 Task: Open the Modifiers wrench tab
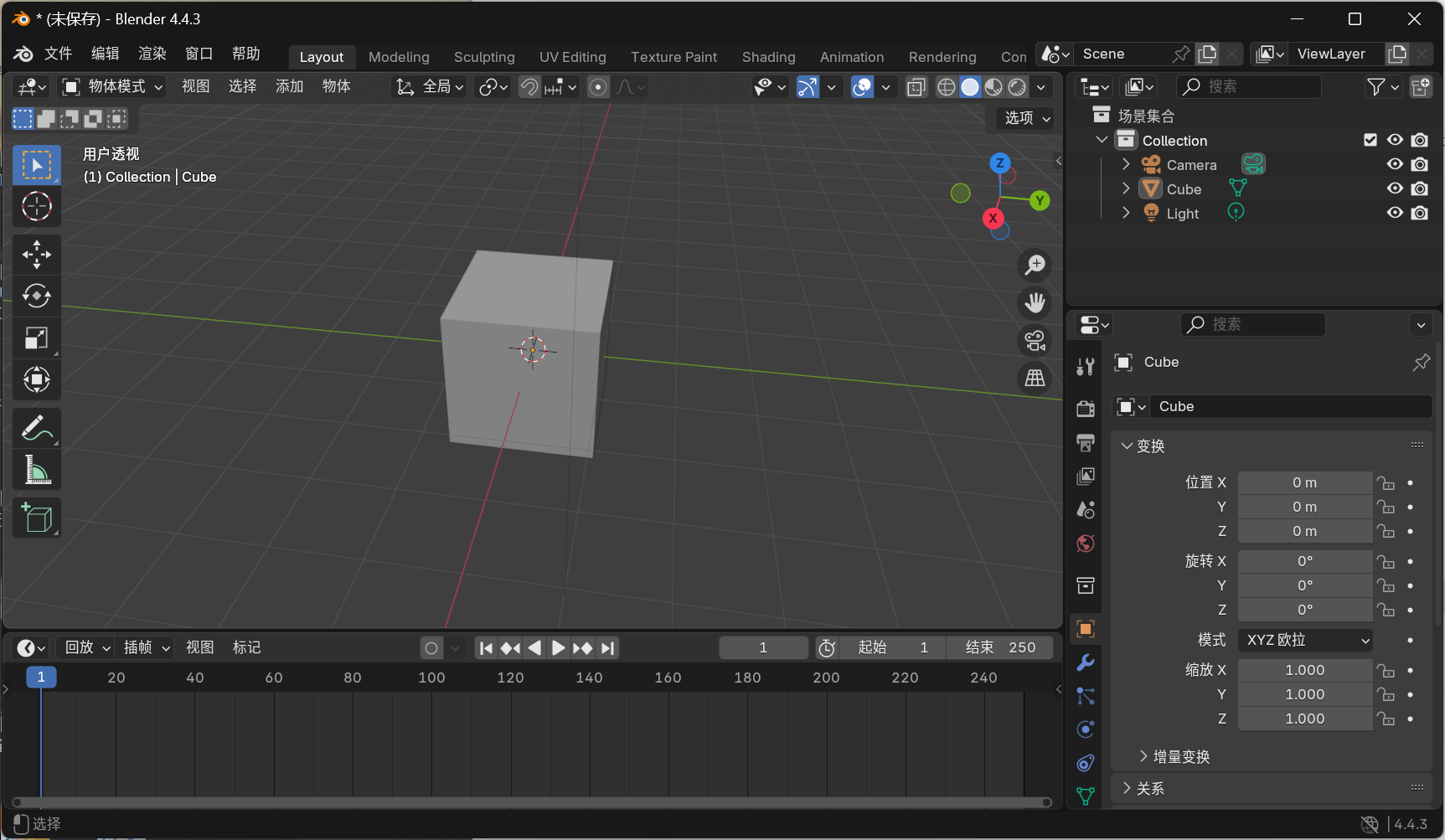[1086, 662]
